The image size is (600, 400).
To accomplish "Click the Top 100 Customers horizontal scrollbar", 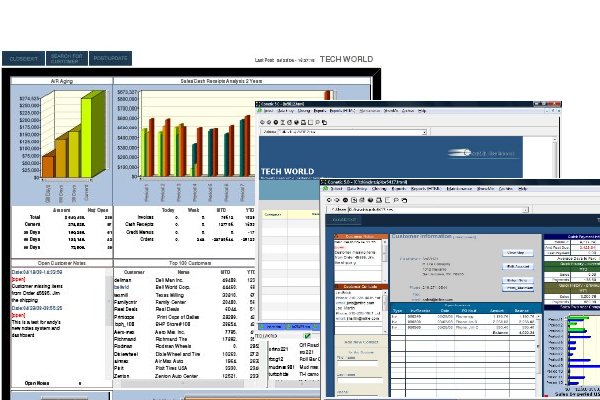I will (x=188, y=383).
